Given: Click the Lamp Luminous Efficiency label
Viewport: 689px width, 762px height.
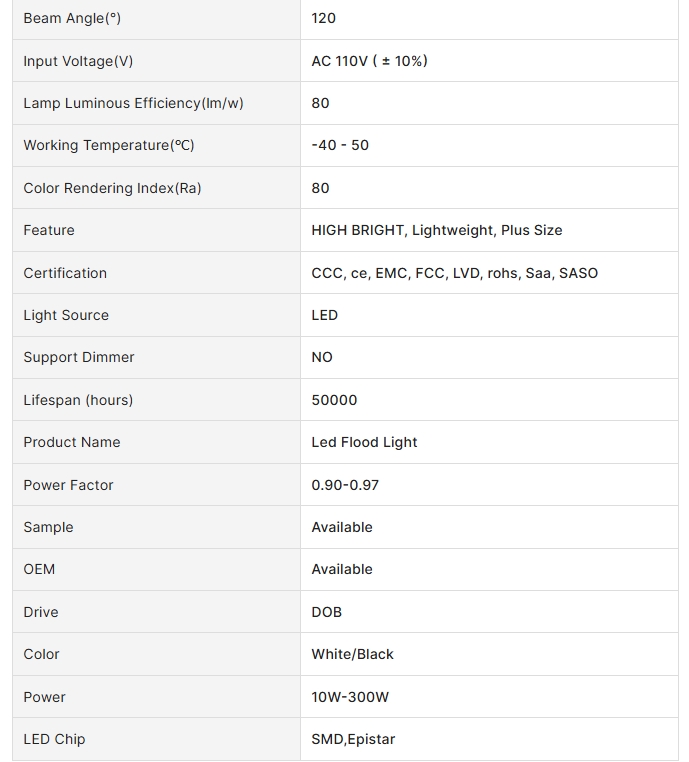Looking at the screenshot, I should 133,104.
